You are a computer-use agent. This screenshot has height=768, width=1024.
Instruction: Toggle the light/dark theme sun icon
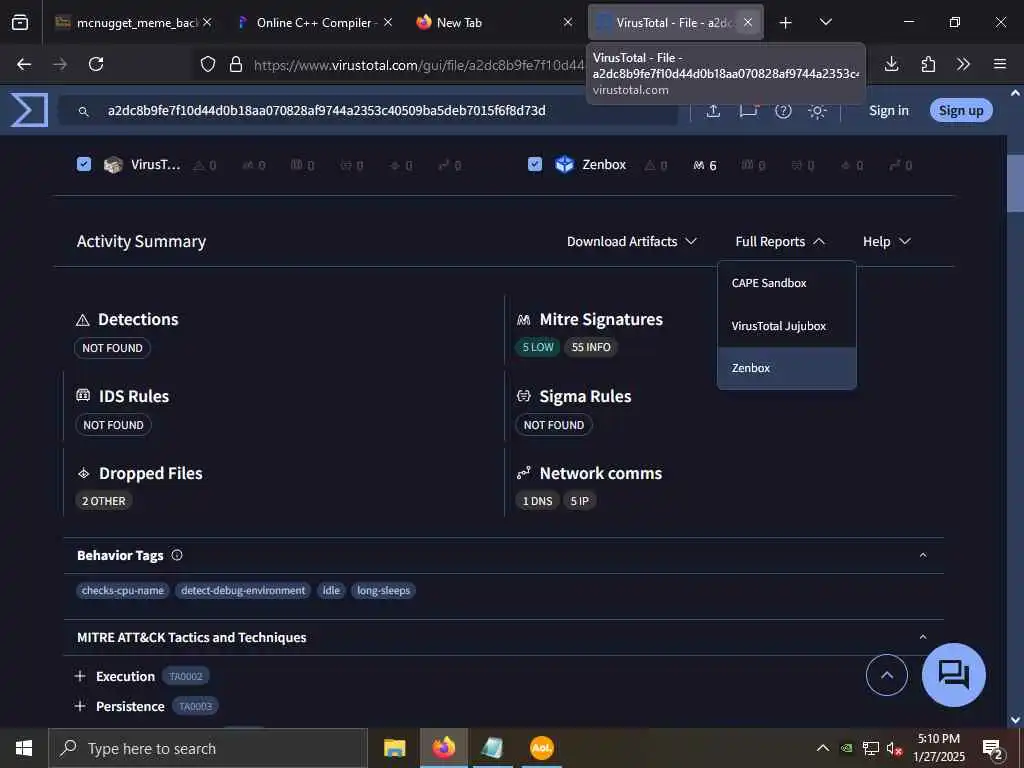pos(817,111)
